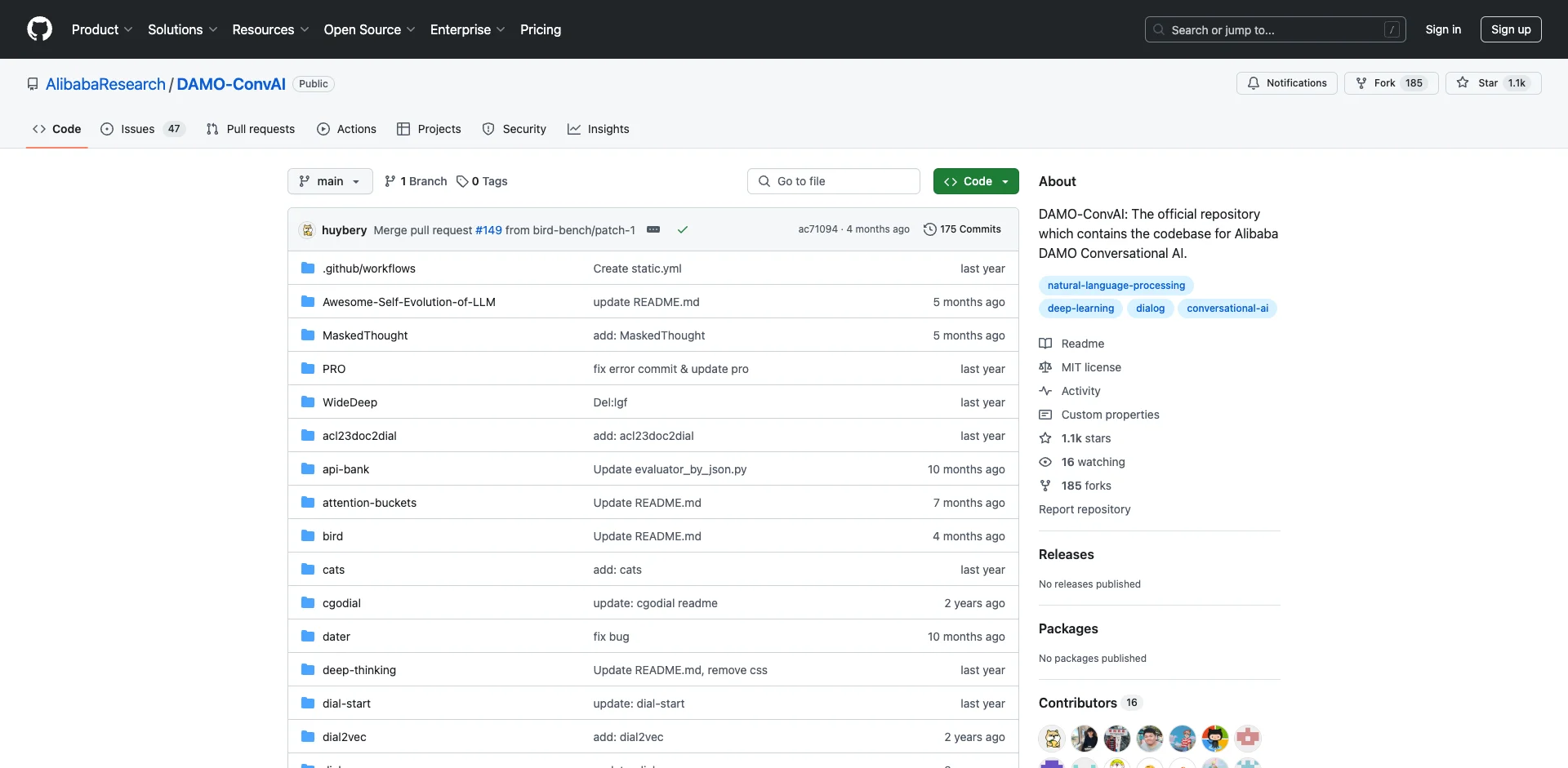View 175 Commits history
Image resolution: width=1568 pixels, height=768 pixels.
click(x=962, y=229)
